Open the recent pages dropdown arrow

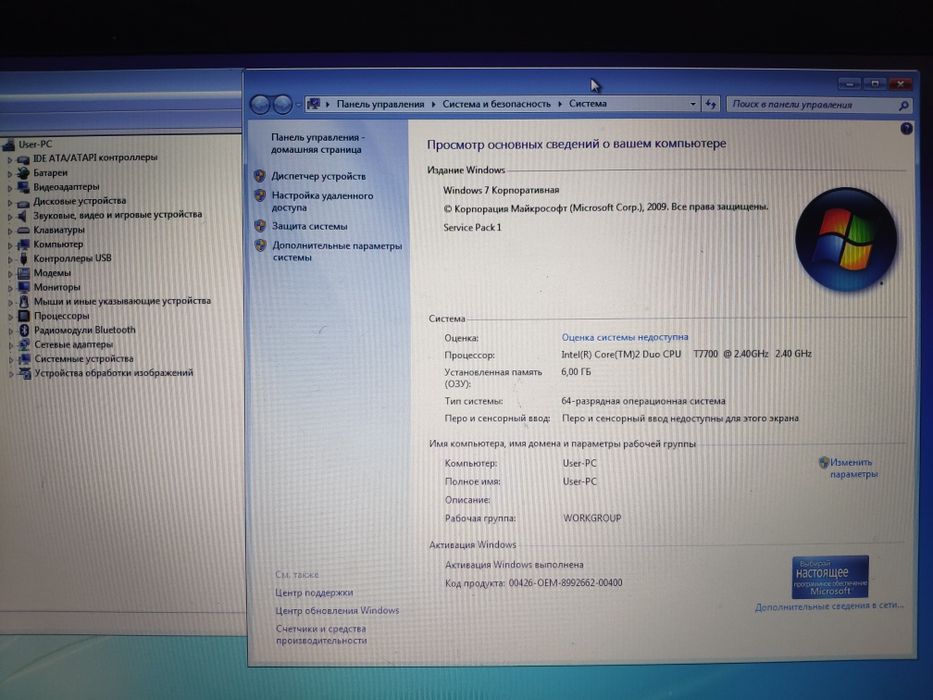click(298, 105)
